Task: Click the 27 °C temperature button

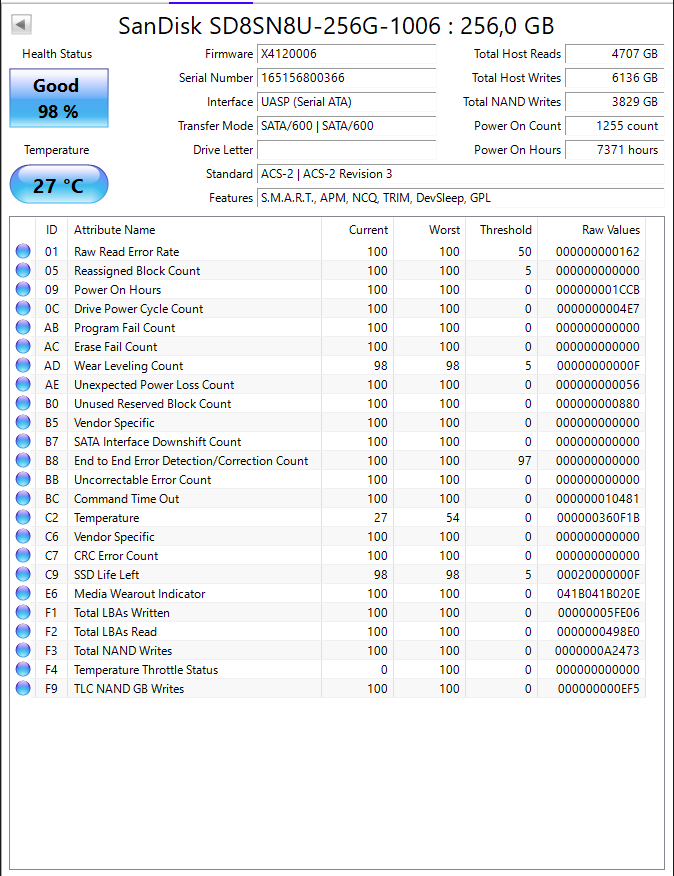Action: click(59, 184)
